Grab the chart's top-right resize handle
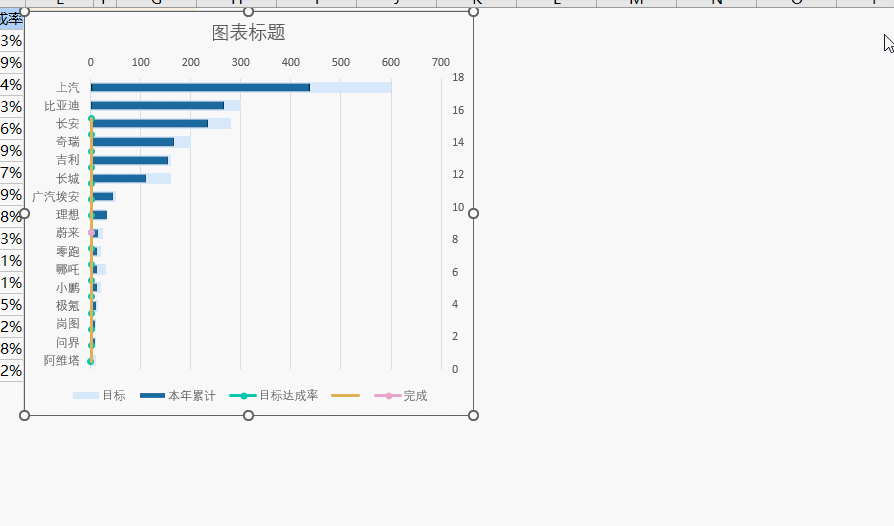 pyautogui.click(x=473, y=12)
